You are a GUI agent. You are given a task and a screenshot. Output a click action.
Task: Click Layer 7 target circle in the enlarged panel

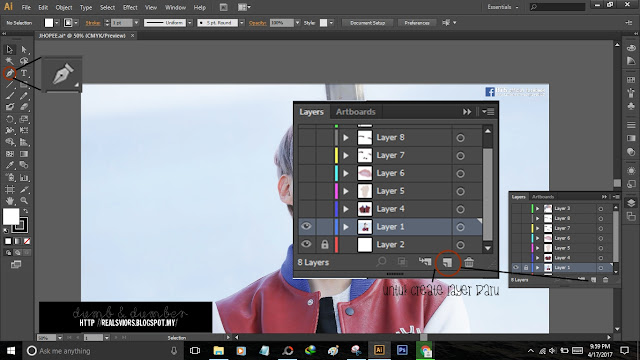pyautogui.click(x=460, y=156)
